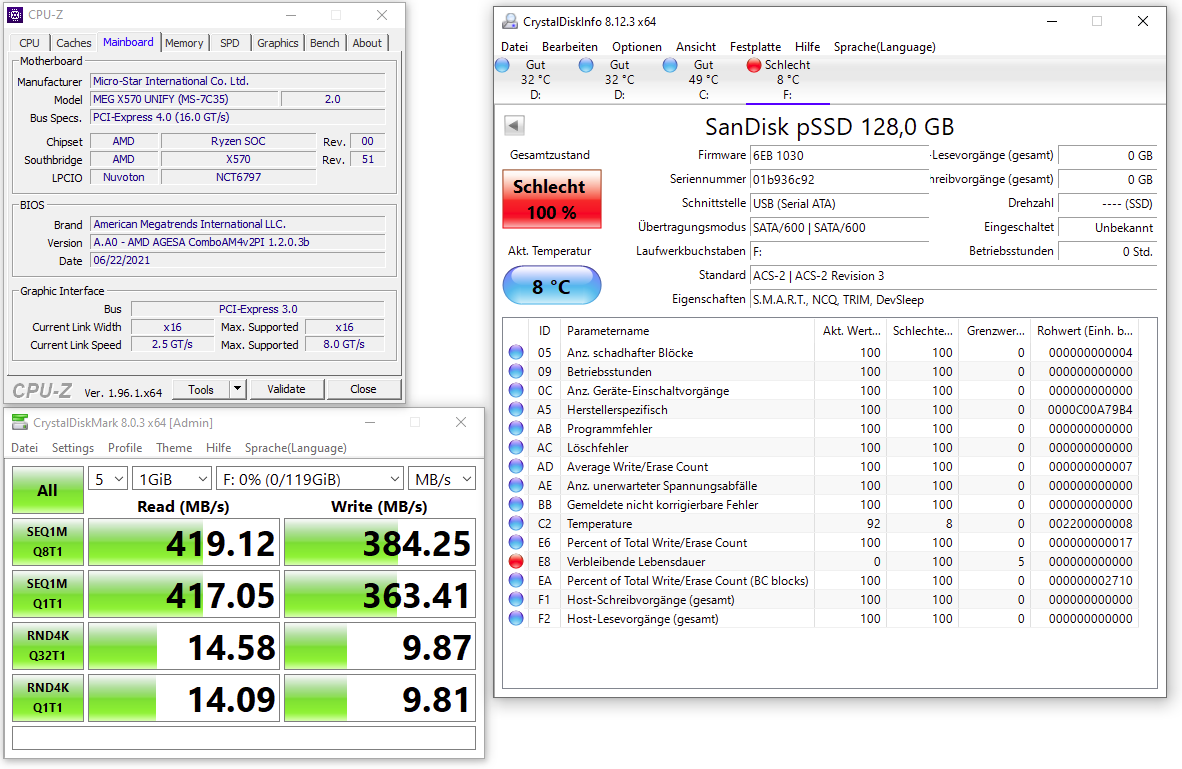Open the MB/s unit dropdown
This screenshot has width=1182, height=769.
(x=442, y=479)
